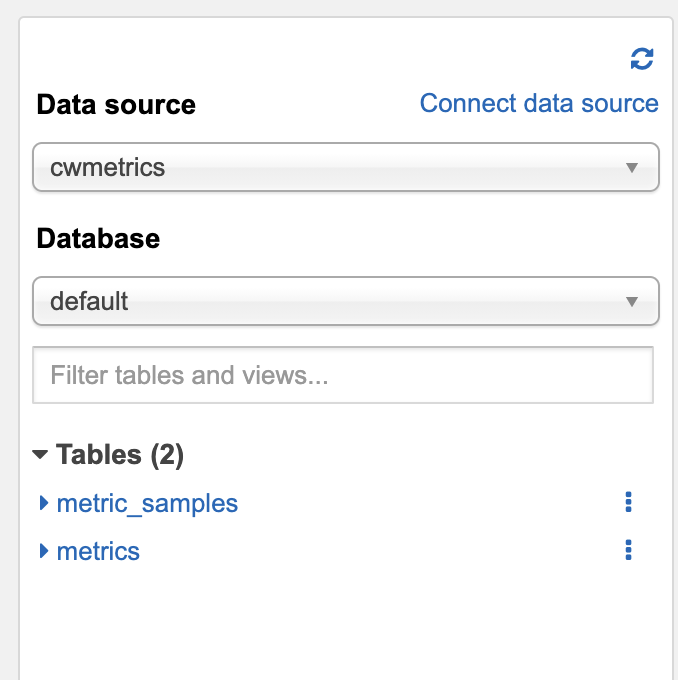Open the Data source dropdown arrow
This screenshot has height=680, width=678.
[x=631, y=167]
